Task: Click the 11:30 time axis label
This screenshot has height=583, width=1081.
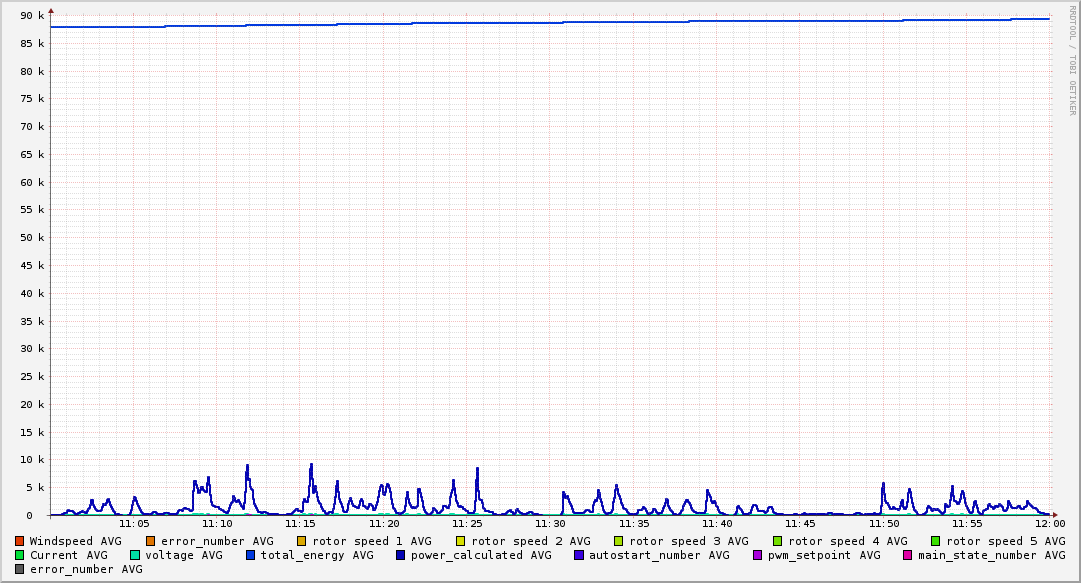Action: click(550, 523)
